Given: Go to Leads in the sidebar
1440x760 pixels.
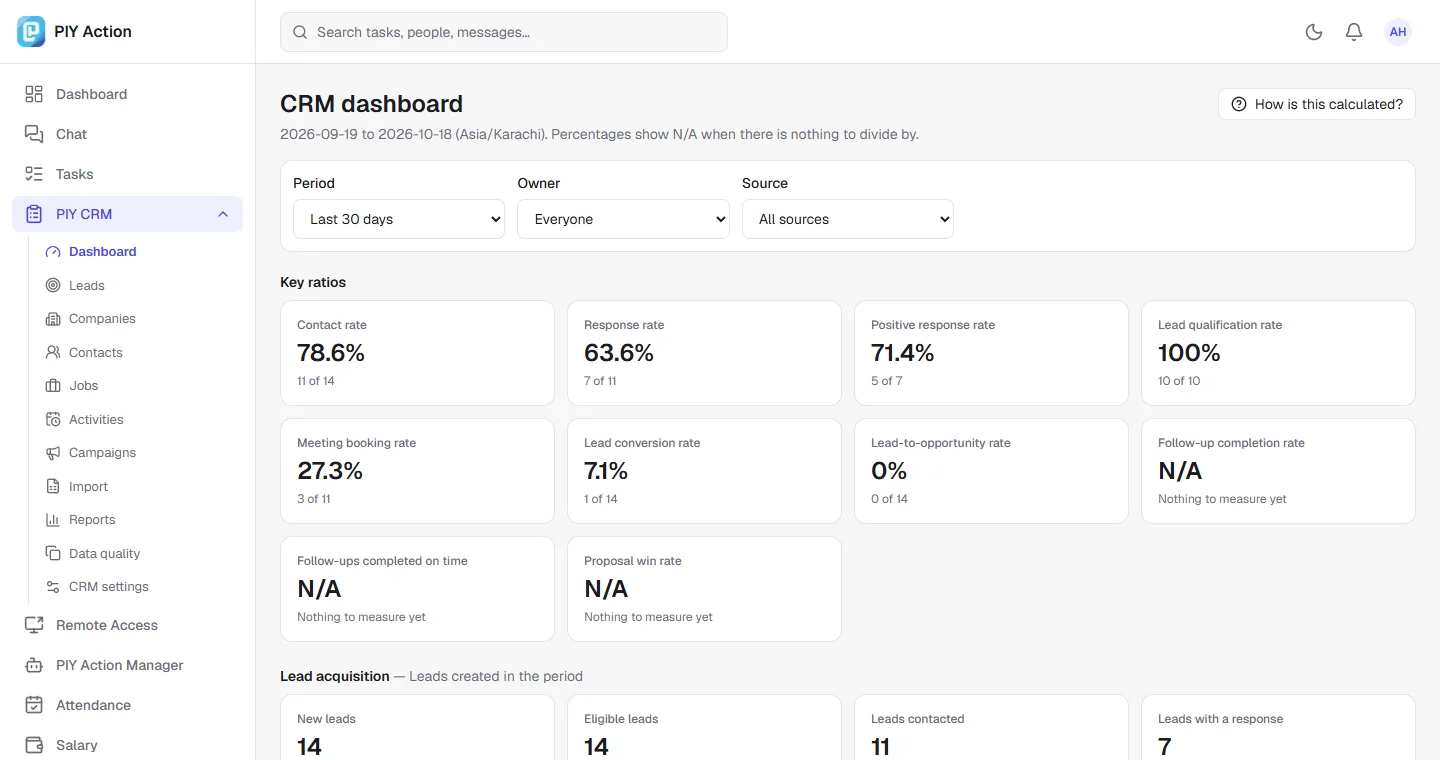Looking at the screenshot, I should [138, 286].
